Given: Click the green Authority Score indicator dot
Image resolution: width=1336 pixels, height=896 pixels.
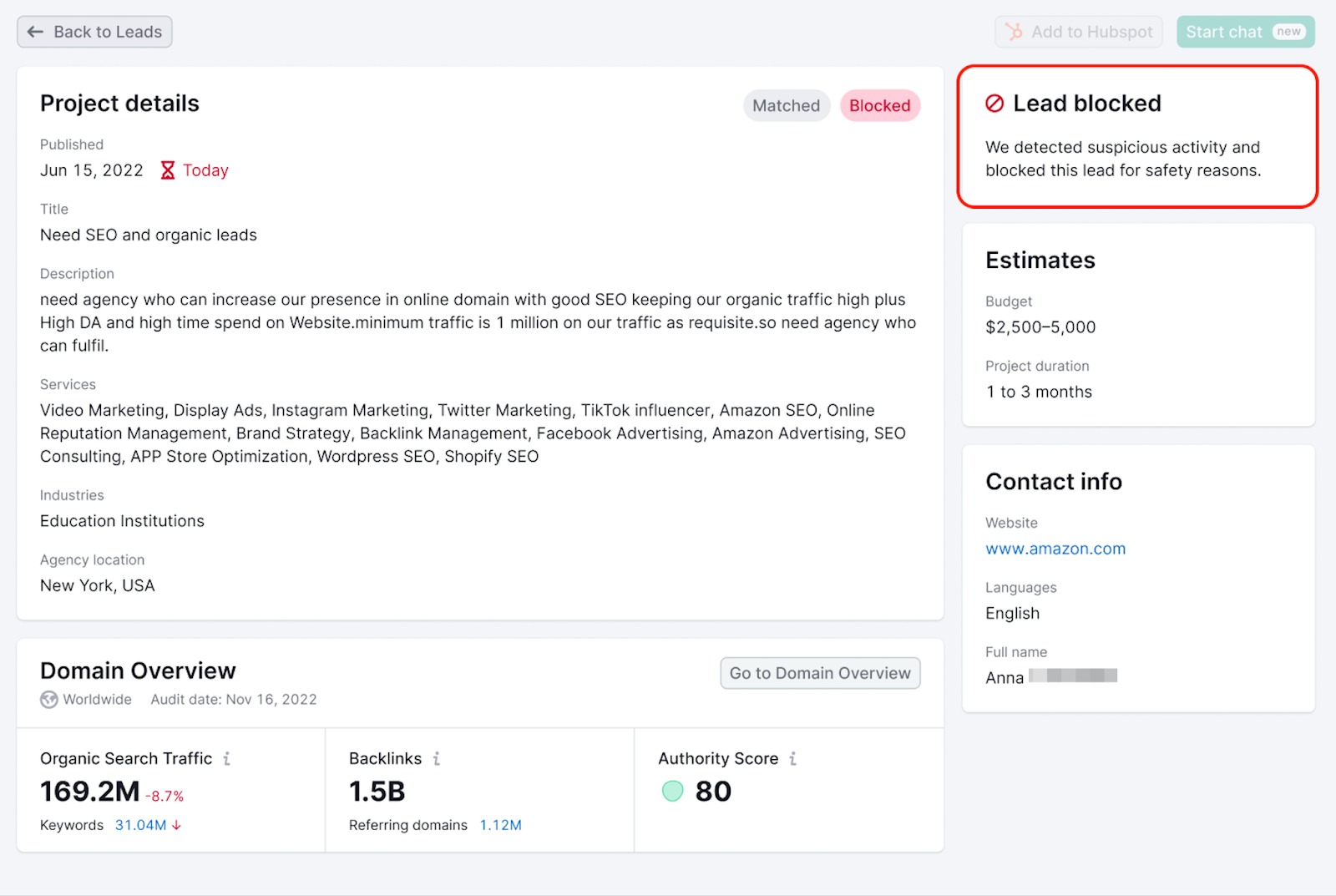Looking at the screenshot, I should (x=672, y=791).
